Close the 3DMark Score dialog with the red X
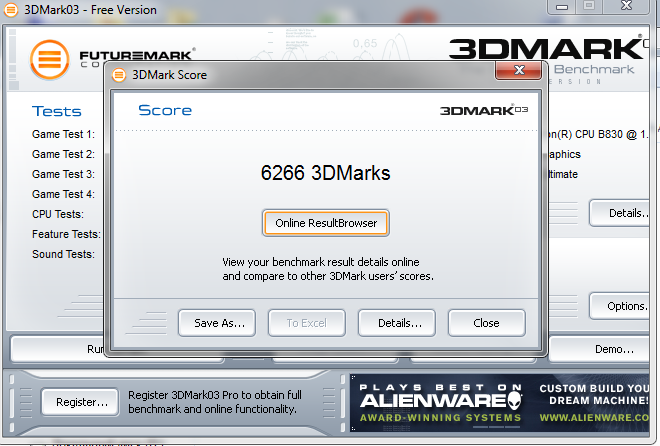 519,70
